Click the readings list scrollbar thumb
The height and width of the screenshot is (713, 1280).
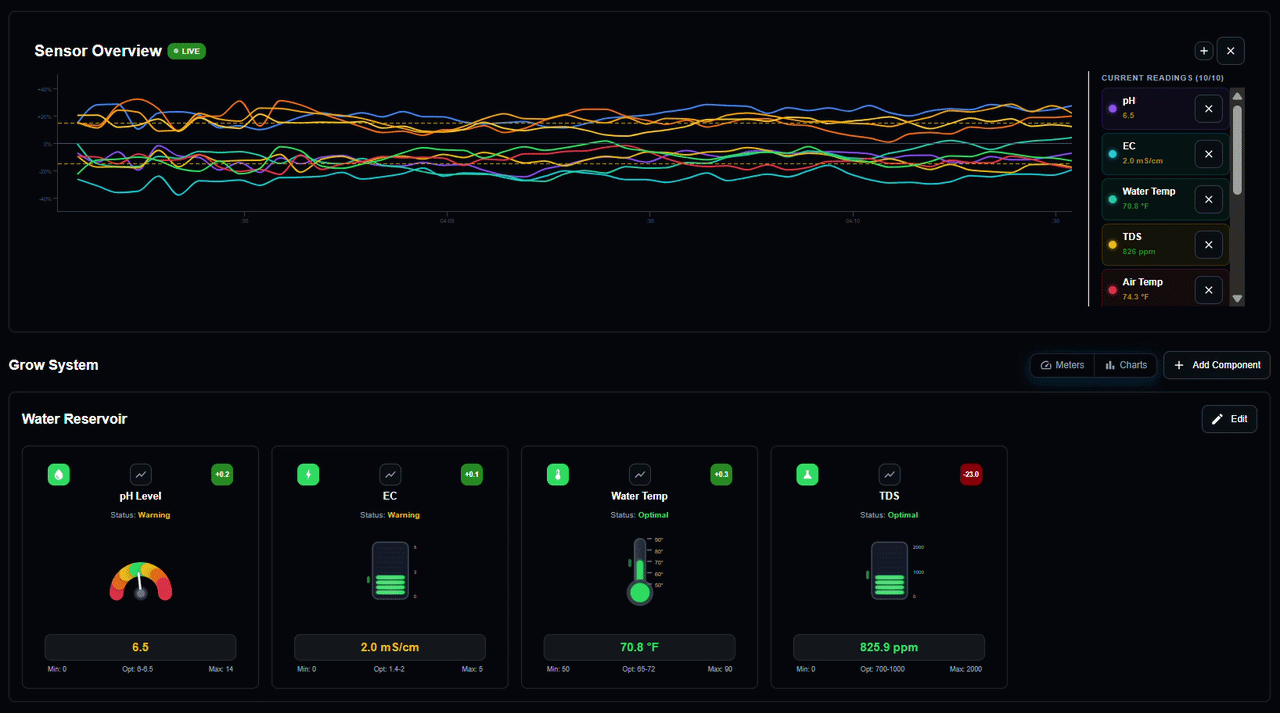point(1237,150)
